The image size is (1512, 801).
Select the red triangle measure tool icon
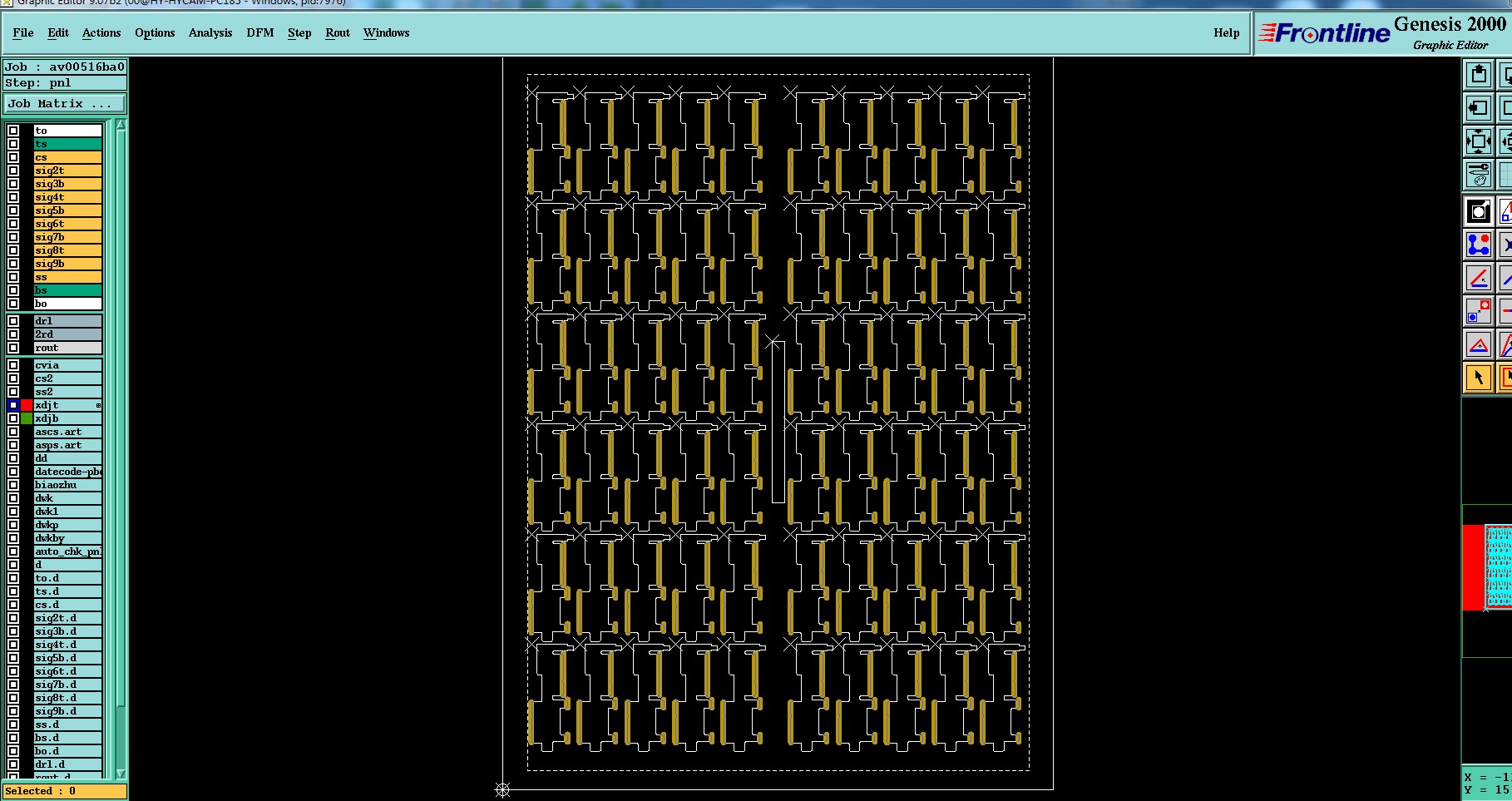(1478, 344)
